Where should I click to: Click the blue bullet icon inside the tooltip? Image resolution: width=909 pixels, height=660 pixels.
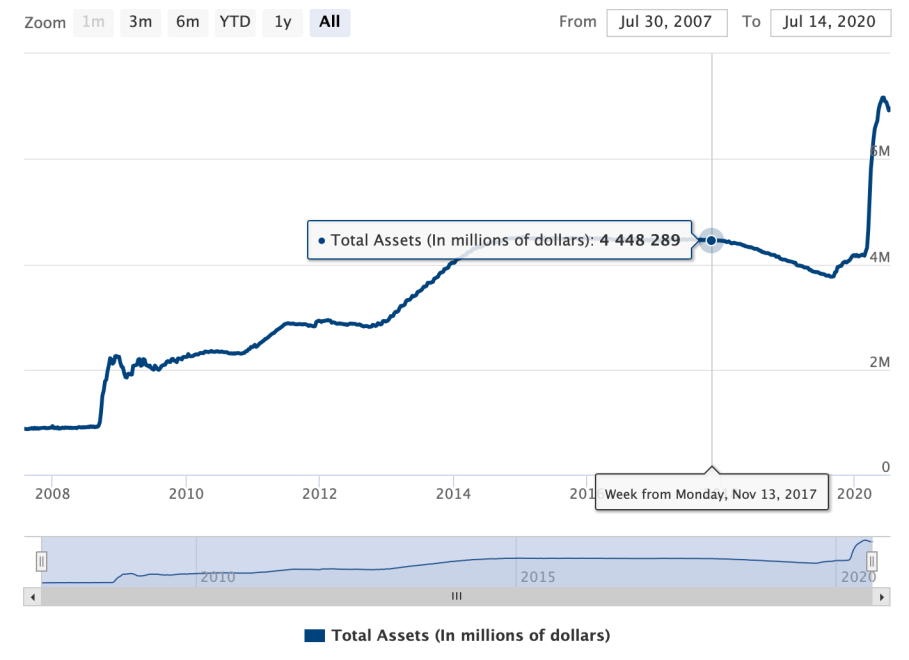[x=322, y=240]
